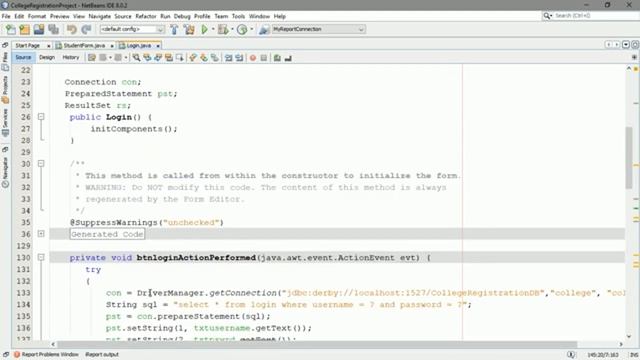The image size is (640, 360).
Task: Close the StudentForm.java tab
Action: coord(112,46)
